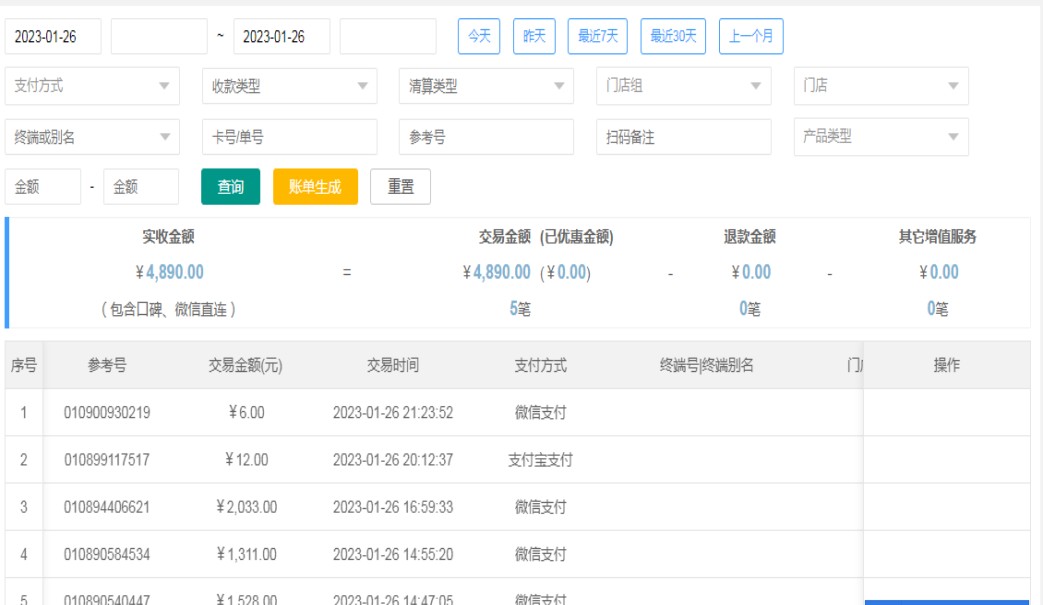Viewport: 1043px width, 605px height.
Task: Open the 产品类型 dropdown
Action: coord(880,137)
